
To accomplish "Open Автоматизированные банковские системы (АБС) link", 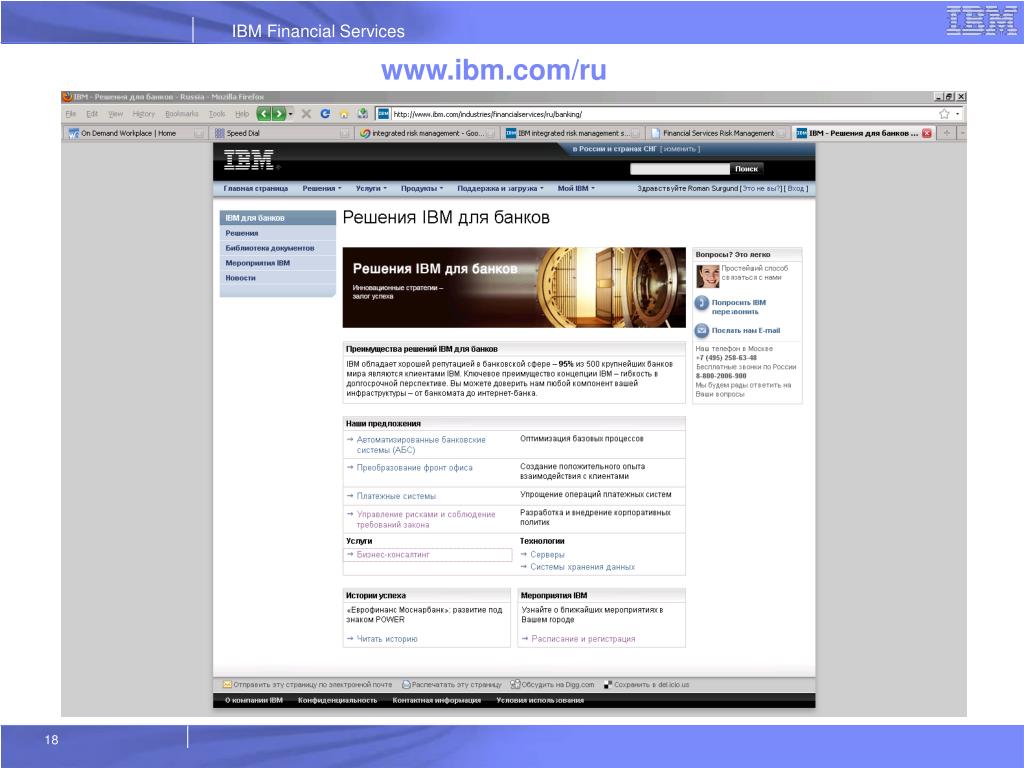I will click(x=421, y=445).
